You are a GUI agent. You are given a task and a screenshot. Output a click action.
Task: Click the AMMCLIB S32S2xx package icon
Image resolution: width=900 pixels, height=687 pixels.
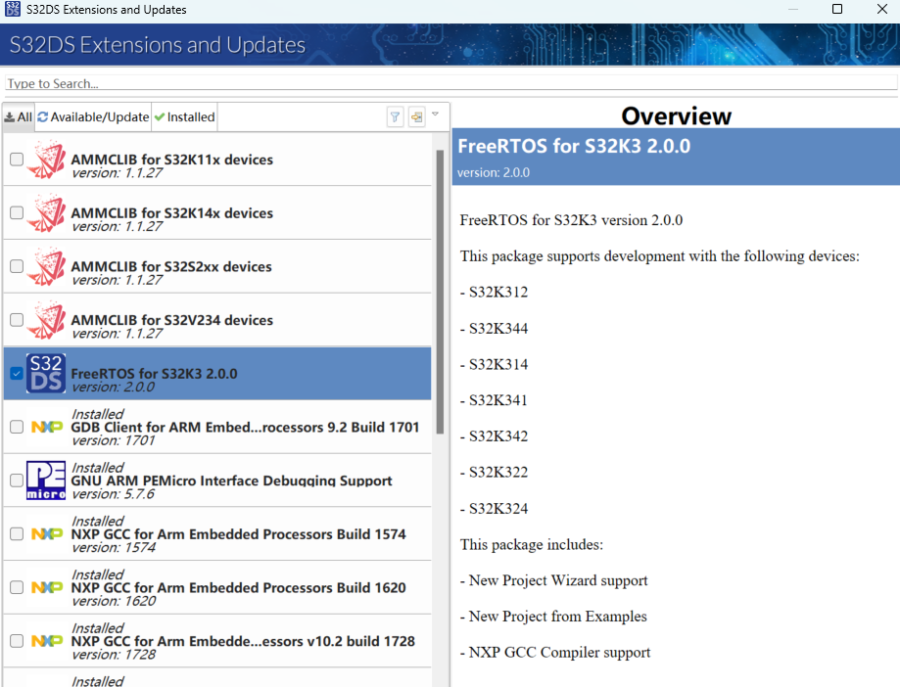pyautogui.click(x=46, y=266)
